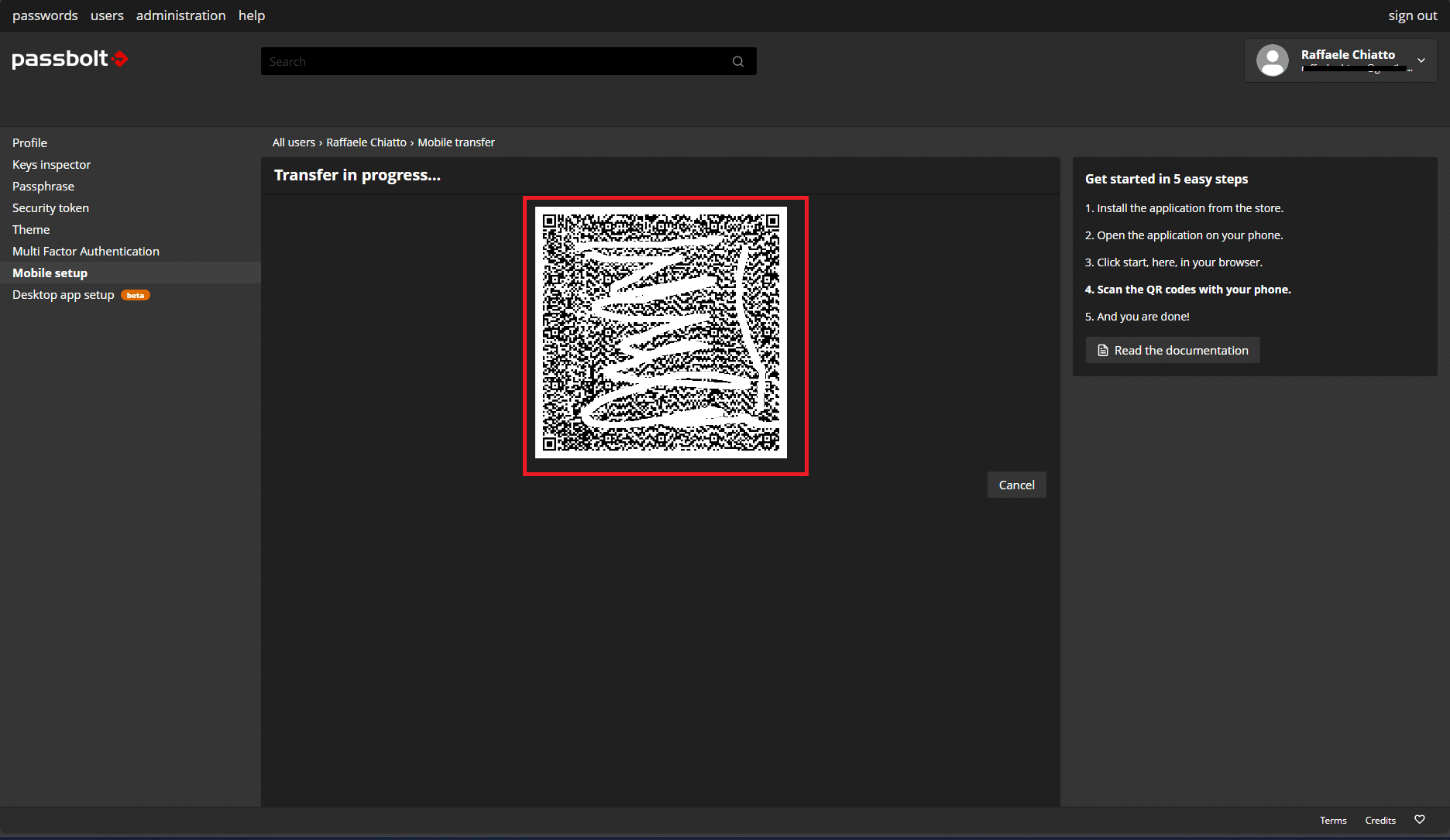This screenshot has height=840, width=1450.
Task: Click the passbolt logo
Action: pyautogui.click(x=70, y=59)
